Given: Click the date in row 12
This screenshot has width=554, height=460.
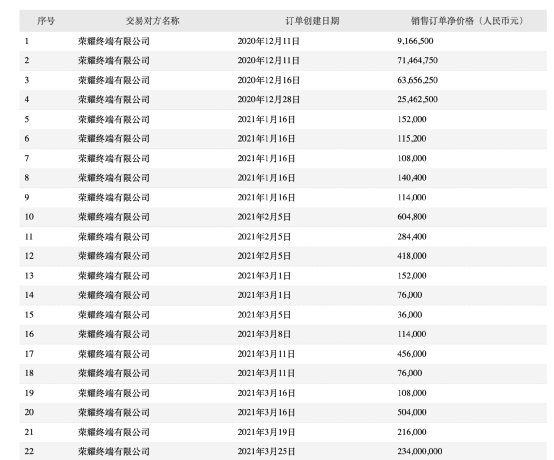Looking at the screenshot, I should coord(264,256).
